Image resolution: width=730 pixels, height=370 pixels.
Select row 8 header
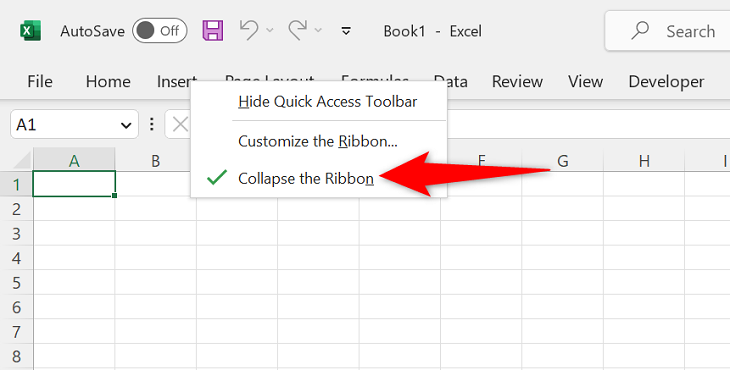[x=16, y=356]
